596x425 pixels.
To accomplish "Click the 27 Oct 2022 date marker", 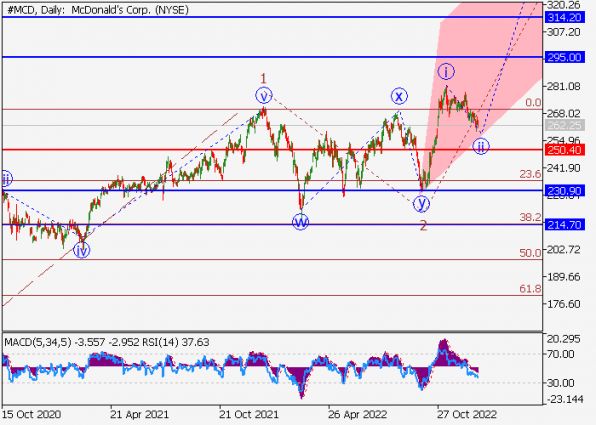I will pos(466,414).
